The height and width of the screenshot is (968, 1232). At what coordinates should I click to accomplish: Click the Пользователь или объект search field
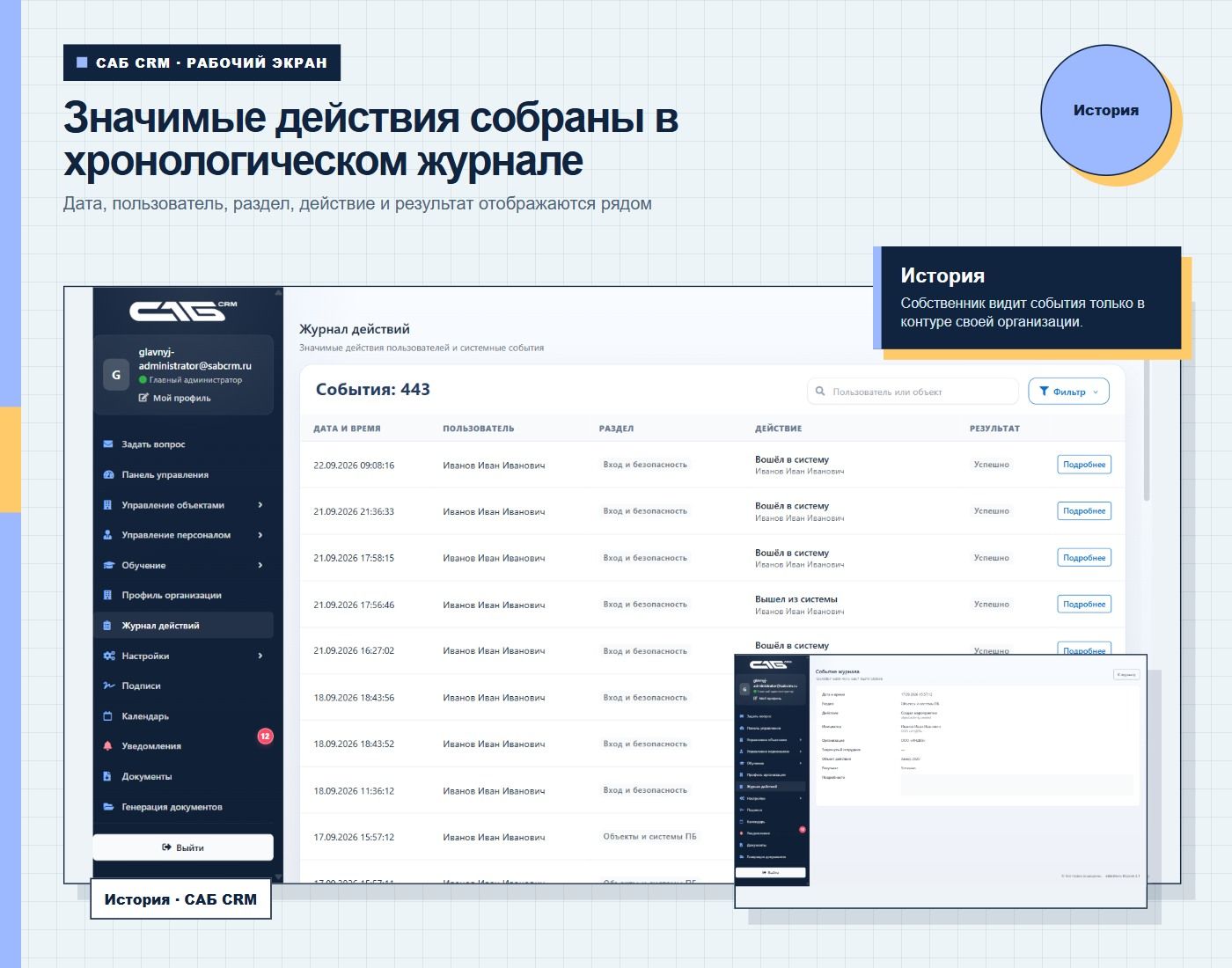tap(913, 392)
